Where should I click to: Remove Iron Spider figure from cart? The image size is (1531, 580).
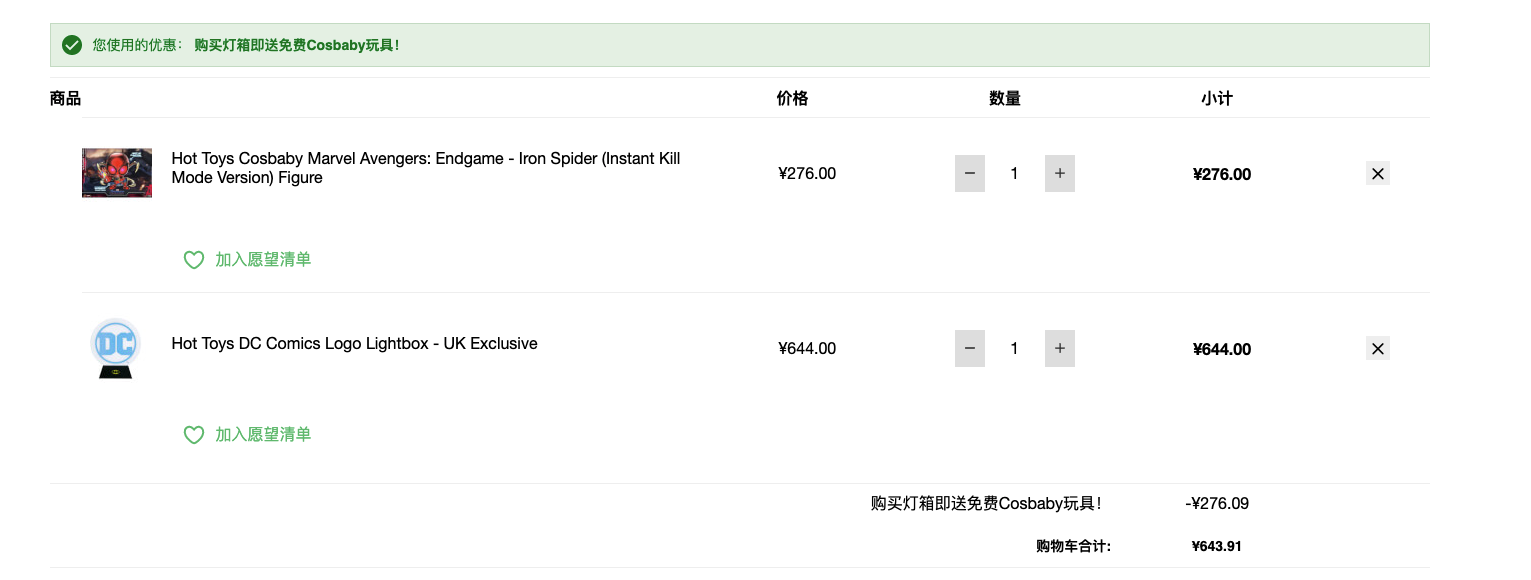[x=1378, y=174]
